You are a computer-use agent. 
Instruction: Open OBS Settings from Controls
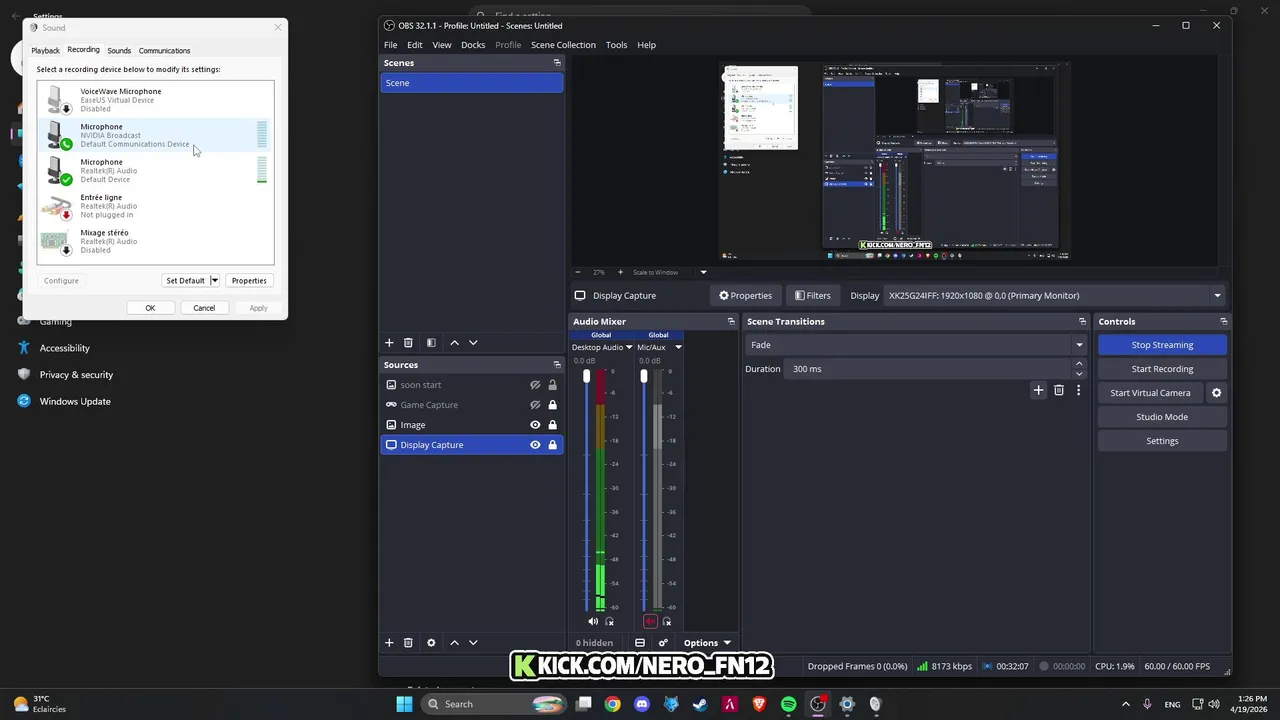[1162, 441]
